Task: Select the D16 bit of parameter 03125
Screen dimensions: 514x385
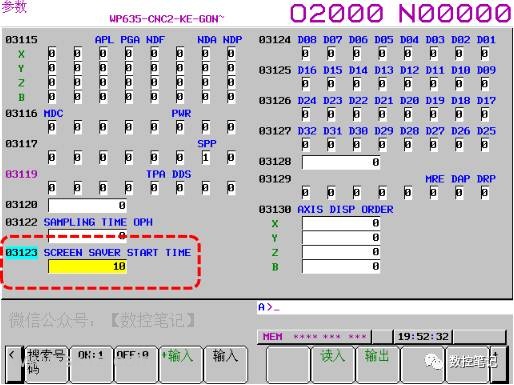Action: pyautogui.click(x=305, y=84)
